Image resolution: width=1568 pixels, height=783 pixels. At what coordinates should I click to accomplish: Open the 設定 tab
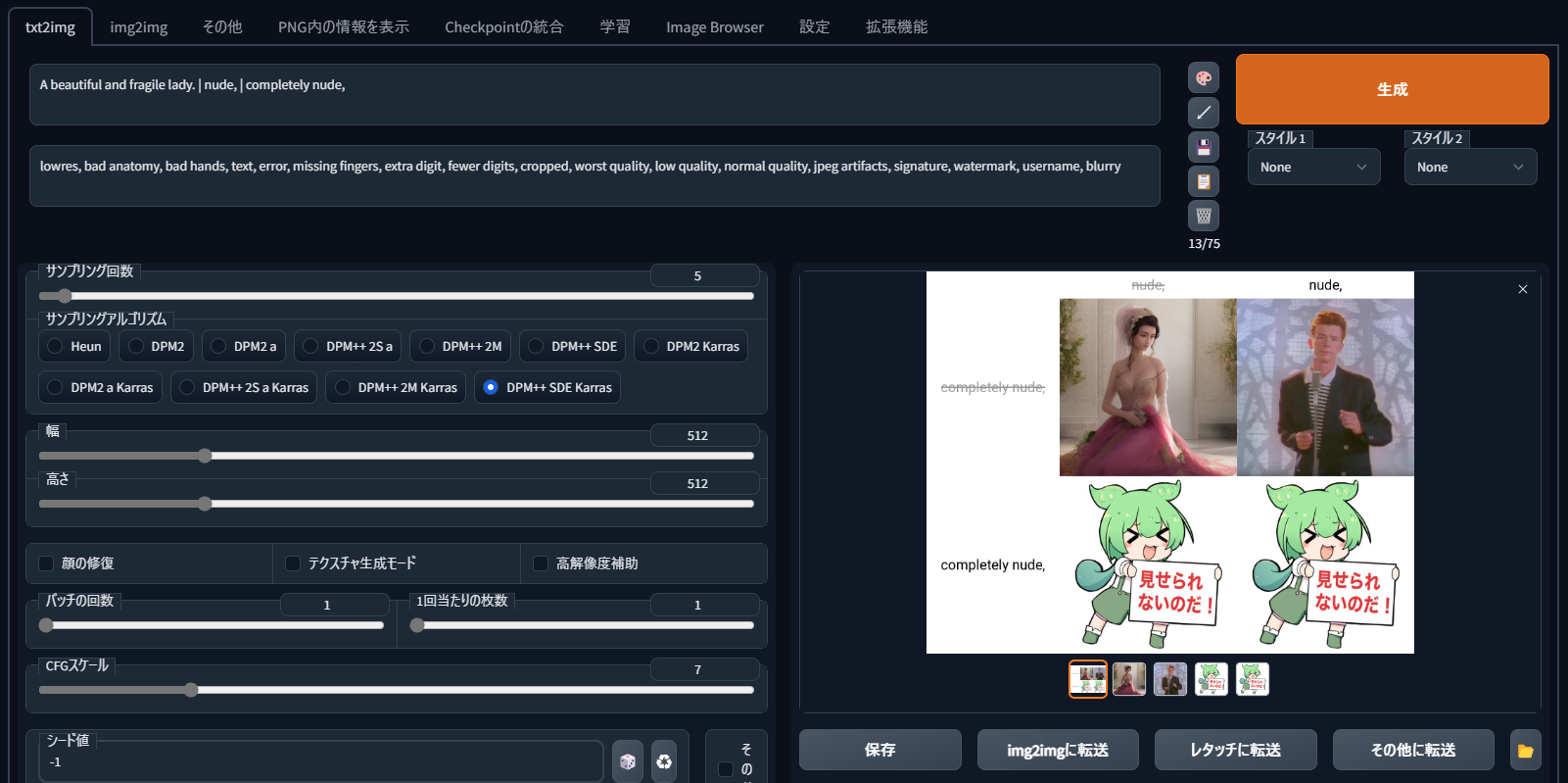click(815, 26)
